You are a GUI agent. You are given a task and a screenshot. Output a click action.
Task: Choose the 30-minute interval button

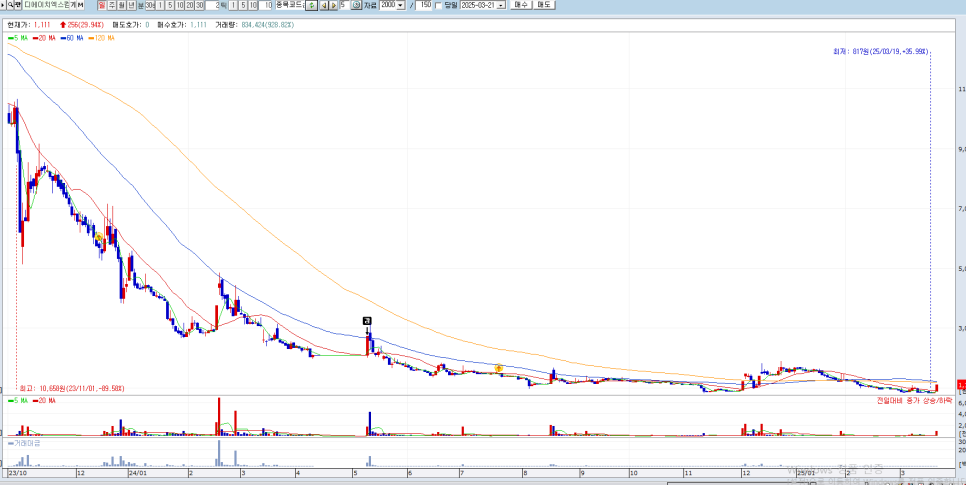[x=200, y=5]
